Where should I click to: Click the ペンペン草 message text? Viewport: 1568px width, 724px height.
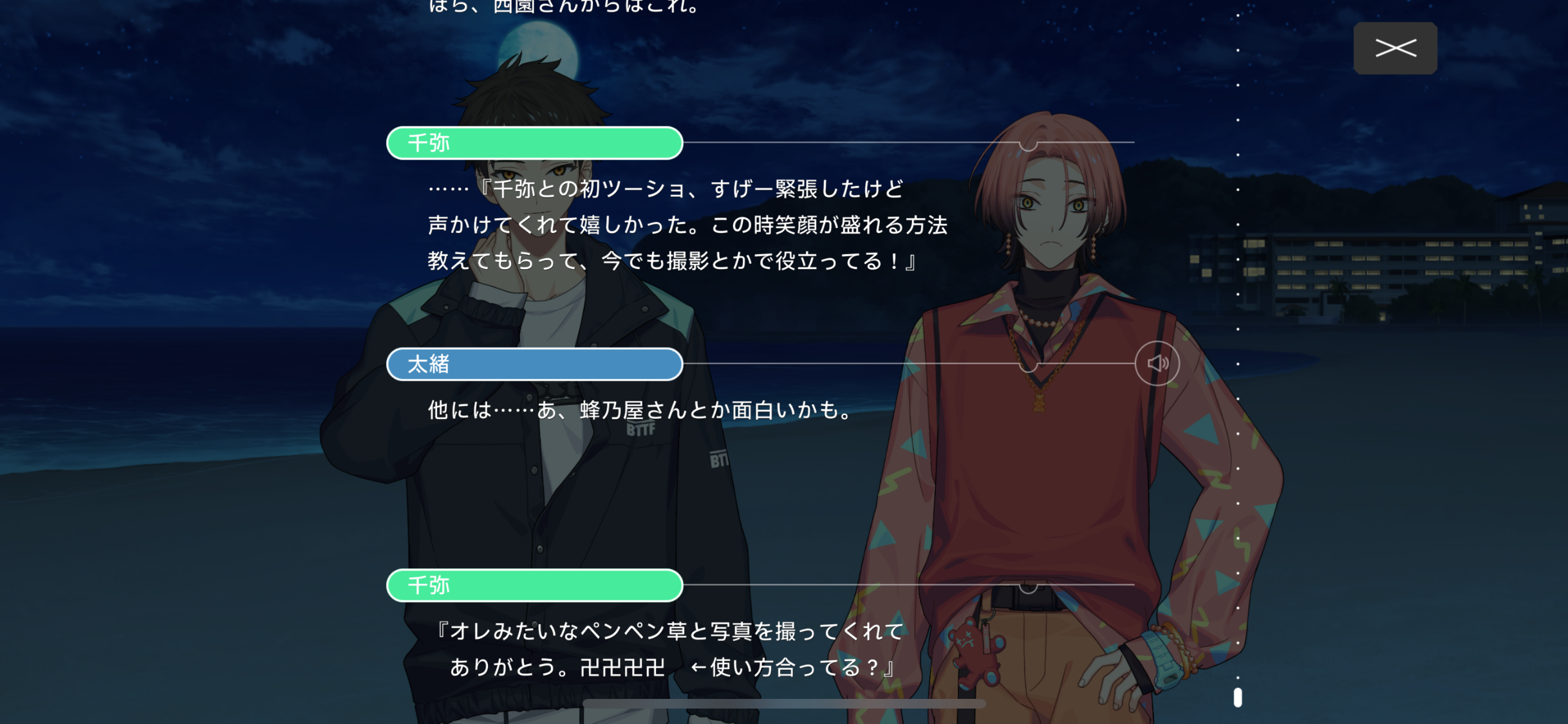[x=669, y=649]
